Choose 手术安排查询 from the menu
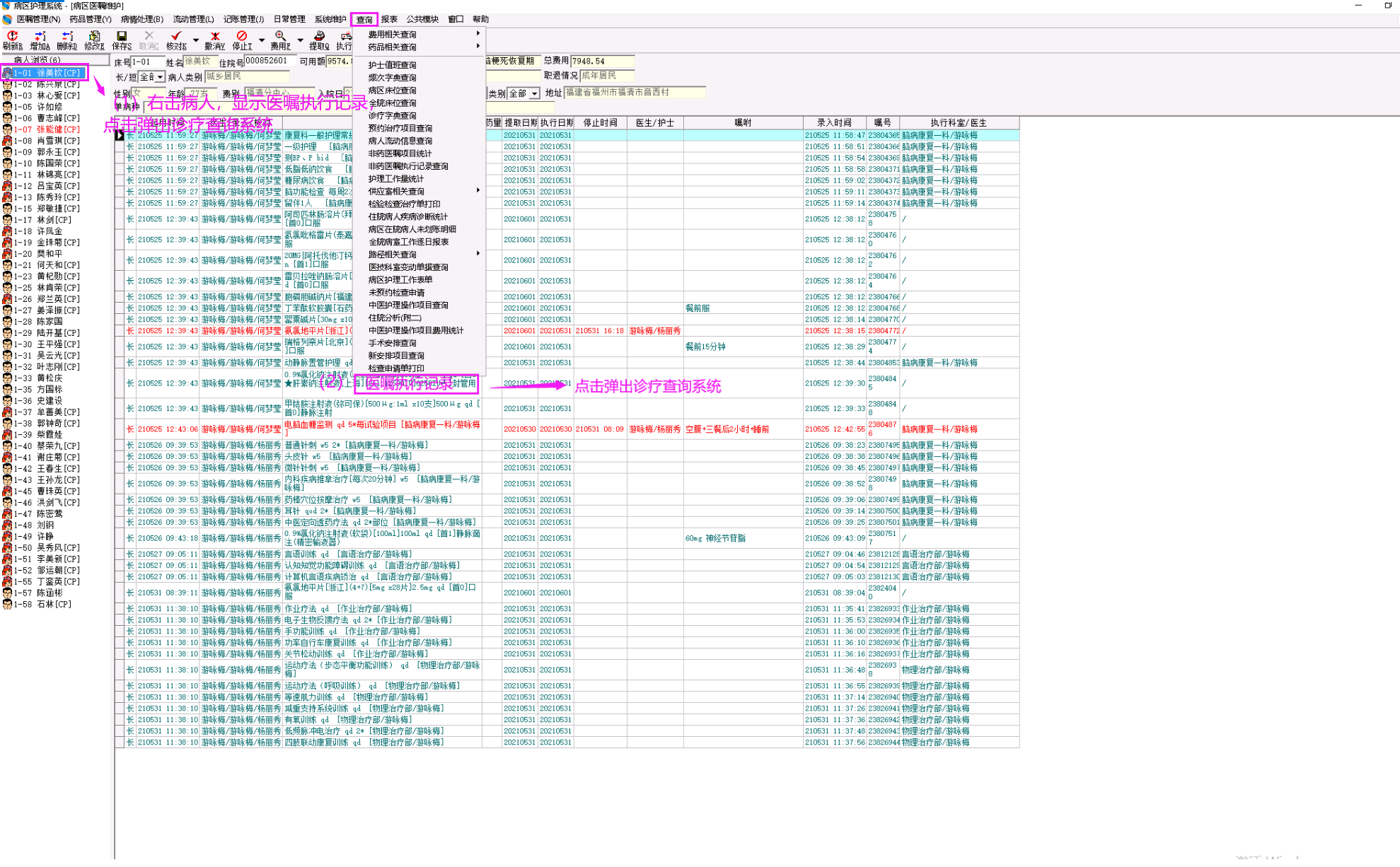Image resolution: width=1400 pixels, height=867 pixels. pos(392,343)
